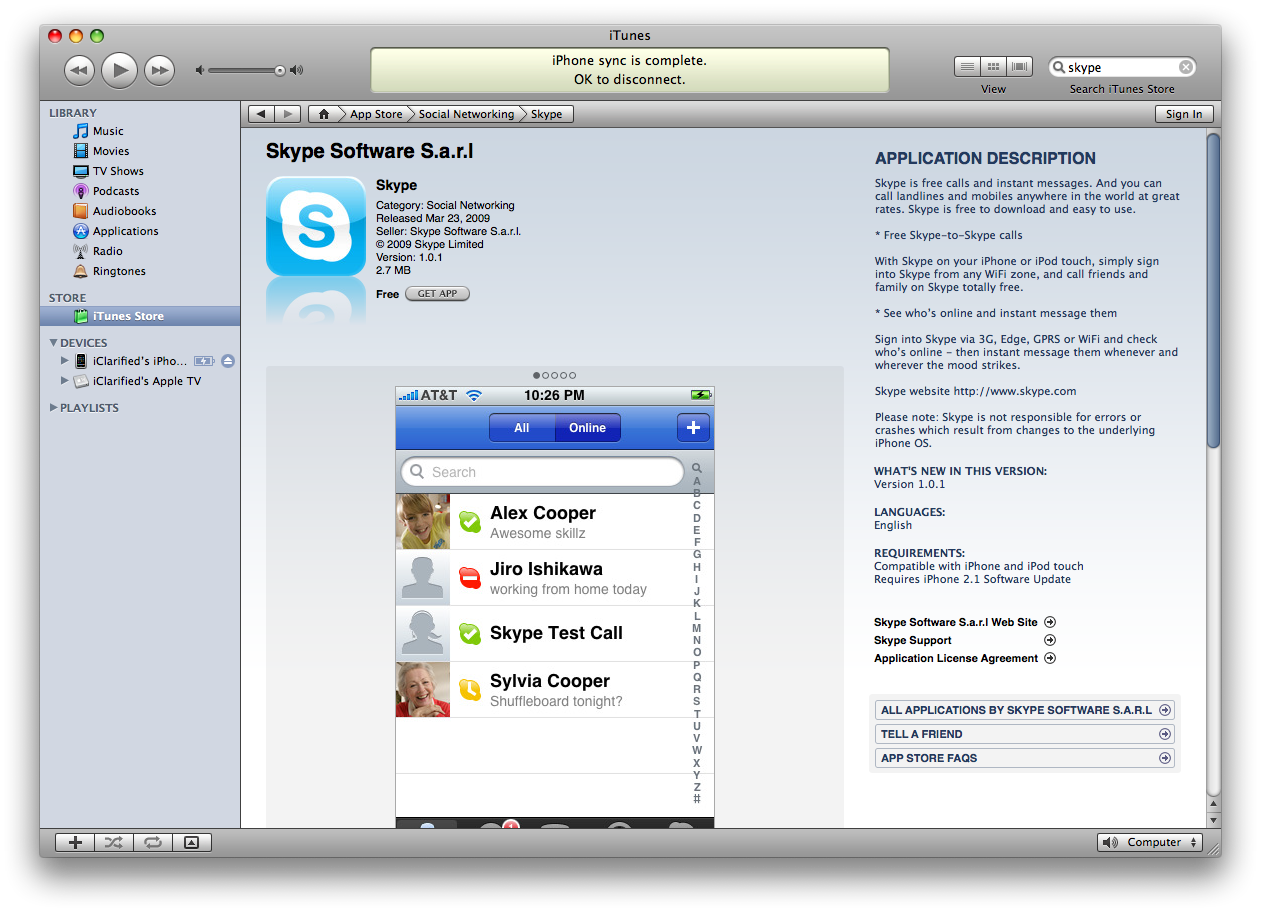Image resolution: width=1261 pixels, height=912 pixels.
Task: Expand iClarified's Apple TV device
Action: coord(65,381)
